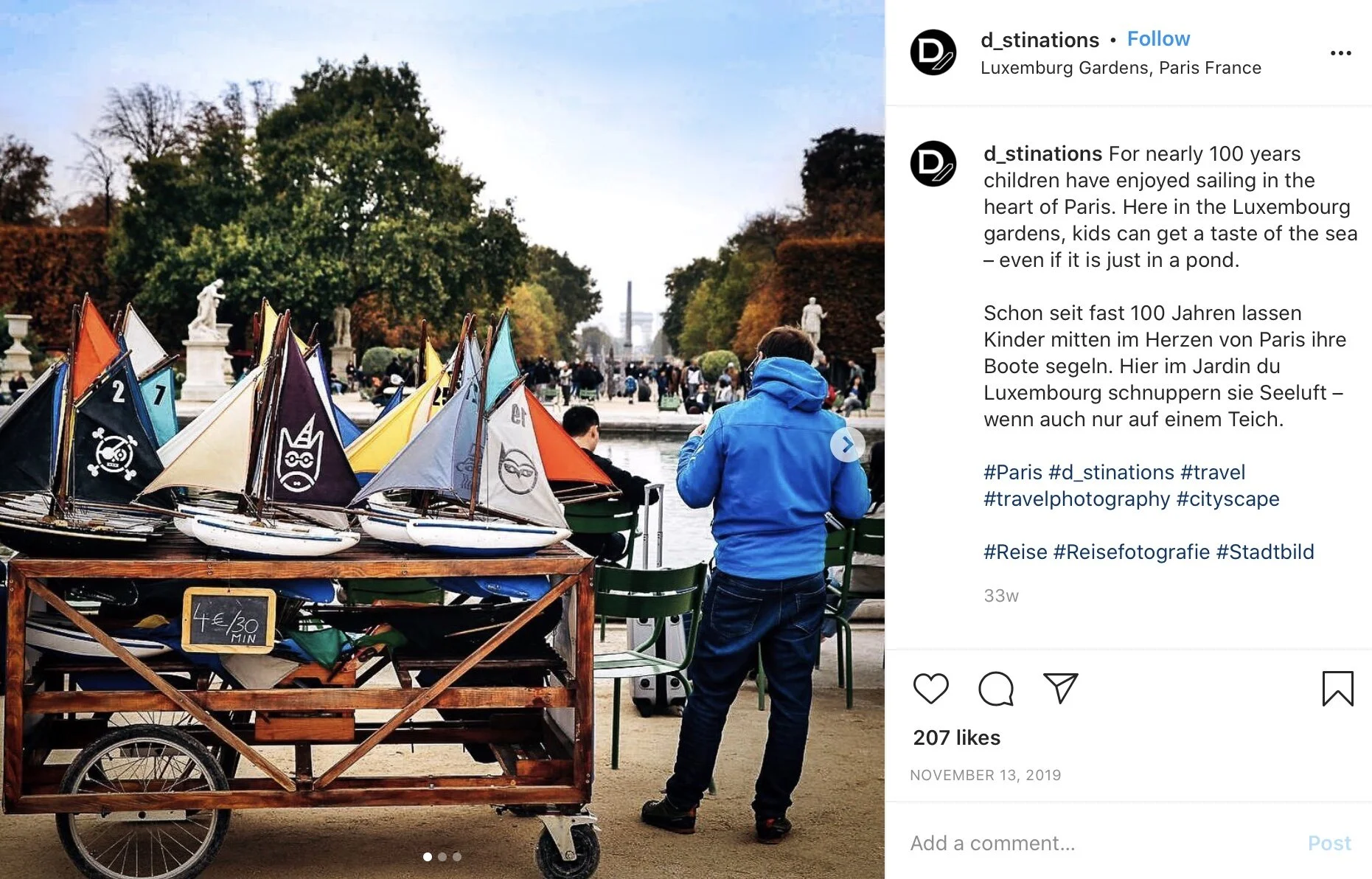Share post using the paper plane icon

[1061, 688]
